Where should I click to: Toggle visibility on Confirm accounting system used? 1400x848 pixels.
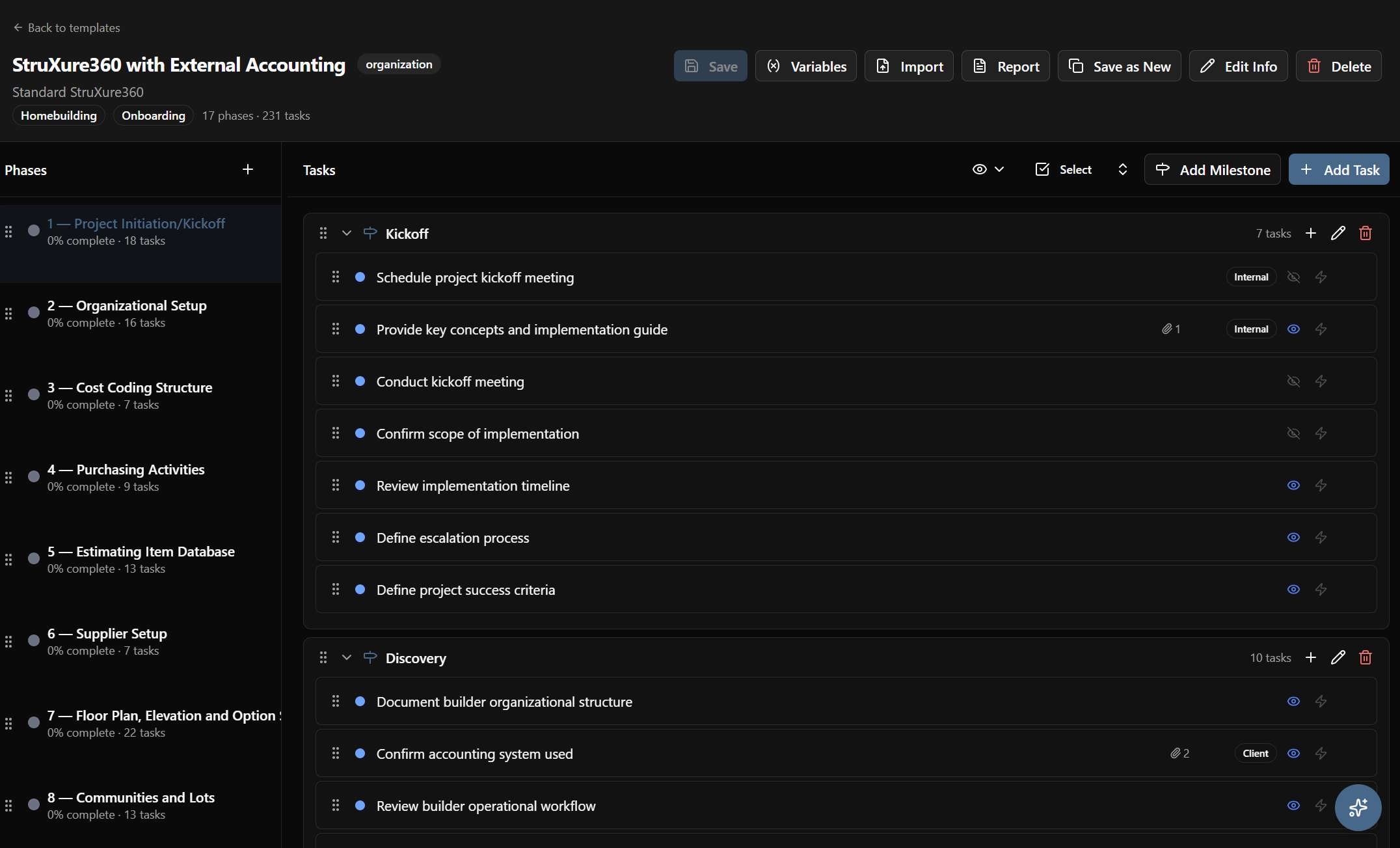(x=1293, y=753)
